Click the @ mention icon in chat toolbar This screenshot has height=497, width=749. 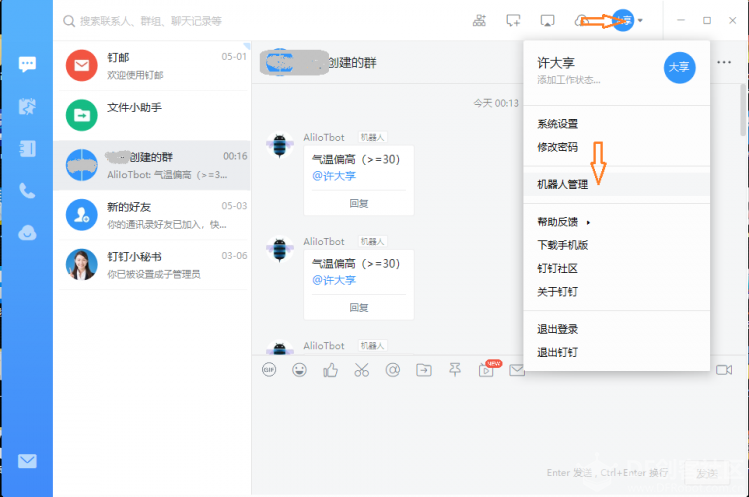[393, 370]
